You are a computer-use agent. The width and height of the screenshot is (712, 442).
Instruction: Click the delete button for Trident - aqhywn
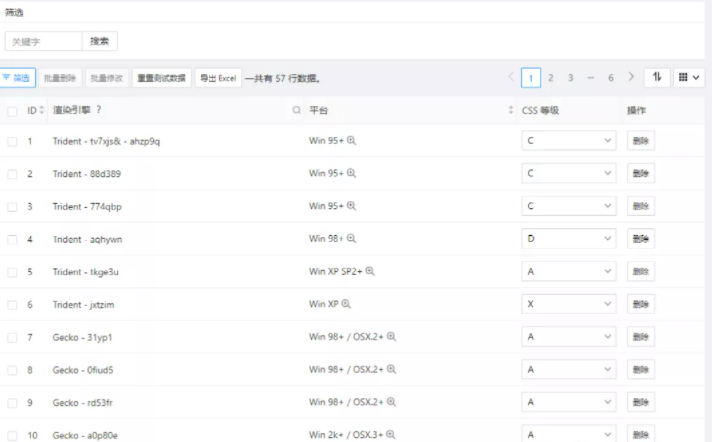641,239
